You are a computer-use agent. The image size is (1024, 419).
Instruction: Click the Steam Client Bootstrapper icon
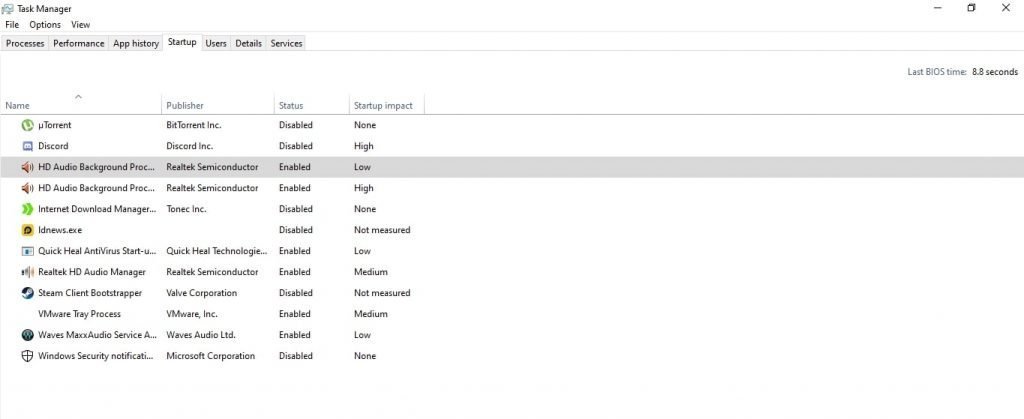click(28, 293)
